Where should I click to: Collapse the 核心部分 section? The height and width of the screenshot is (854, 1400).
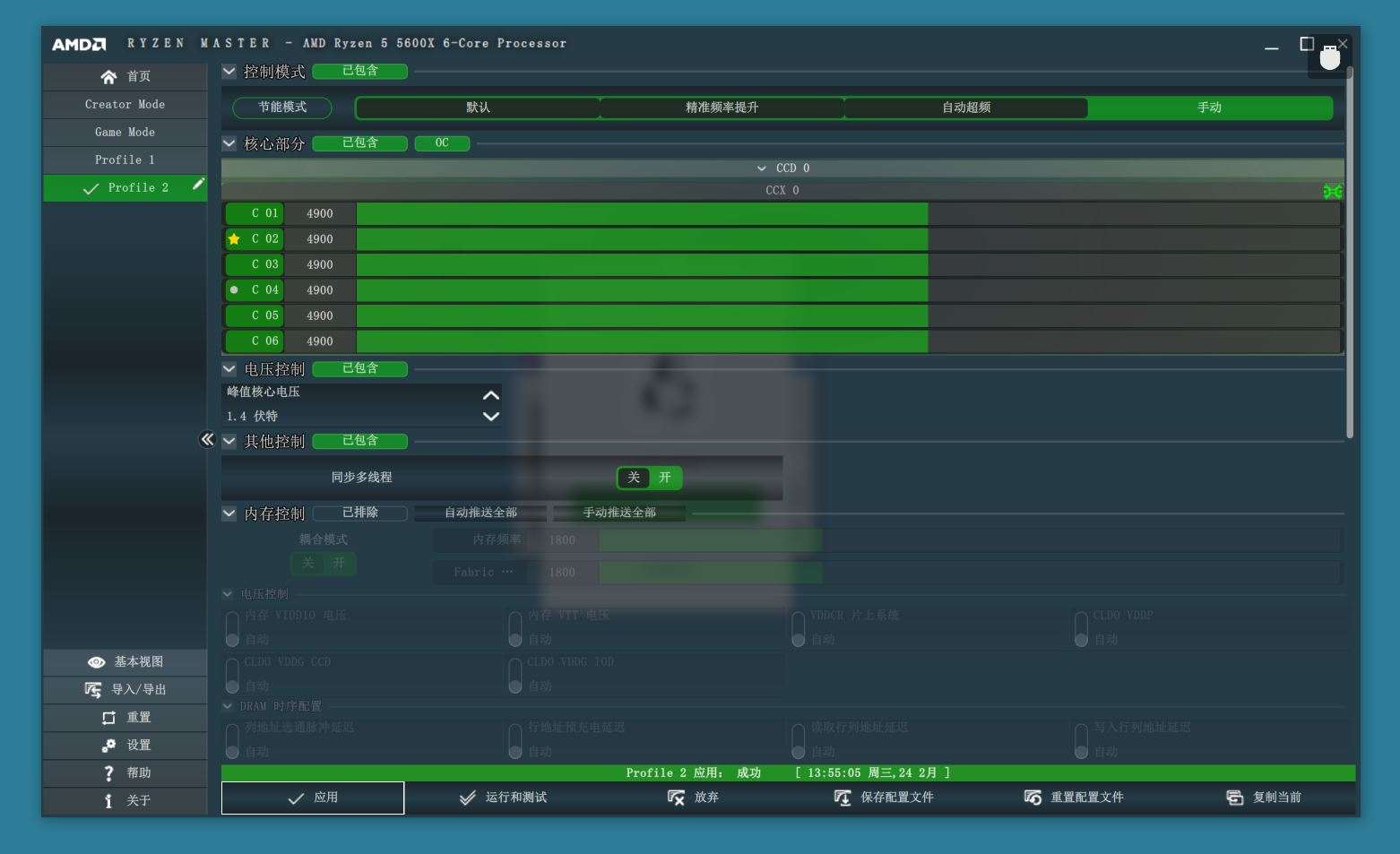coord(229,143)
